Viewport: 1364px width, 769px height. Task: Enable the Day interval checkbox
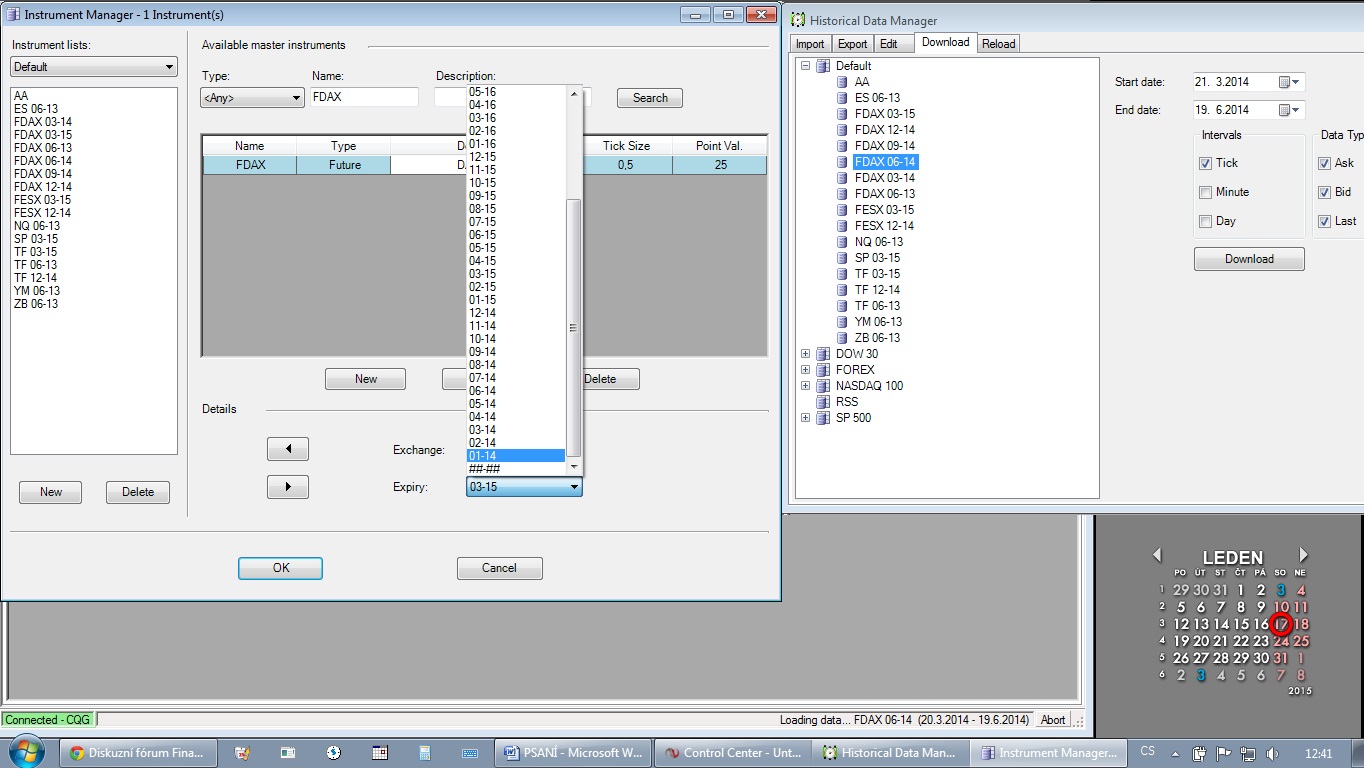click(x=1206, y=221)
